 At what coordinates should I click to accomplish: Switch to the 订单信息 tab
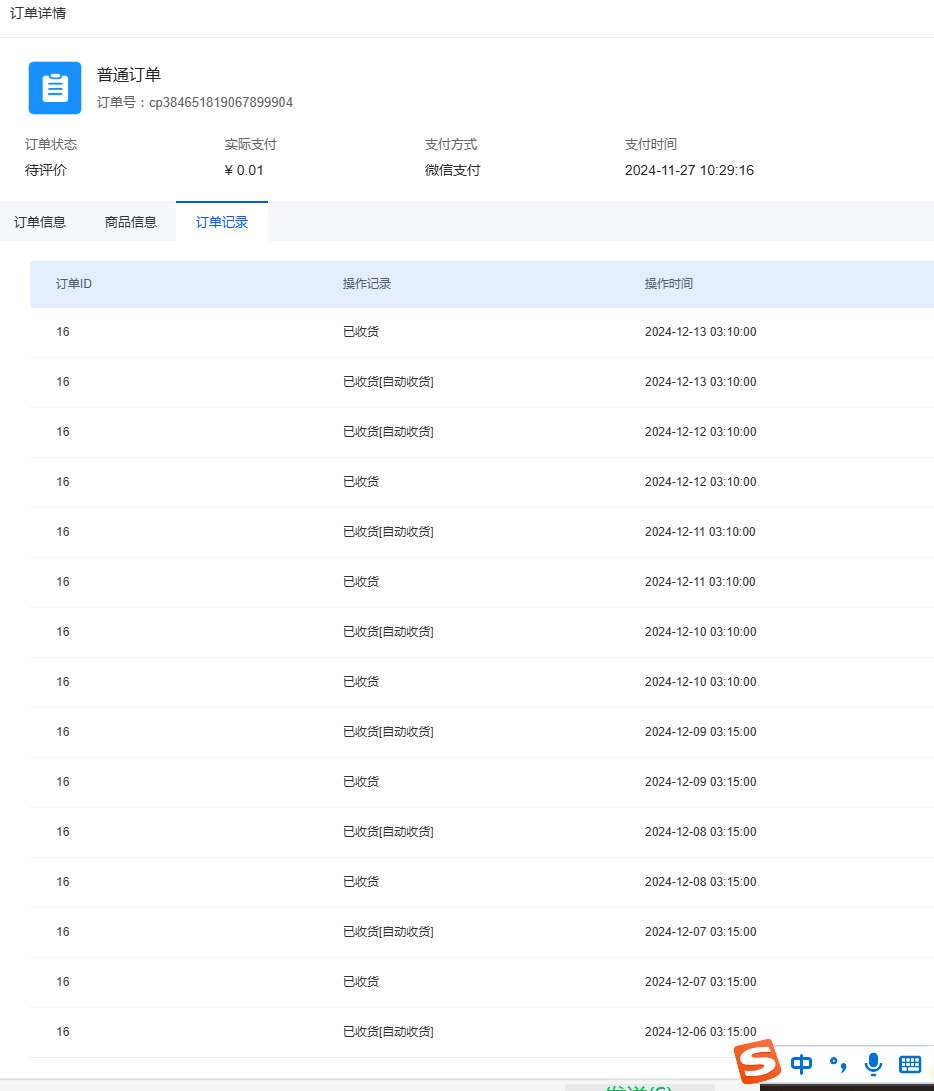40,222
